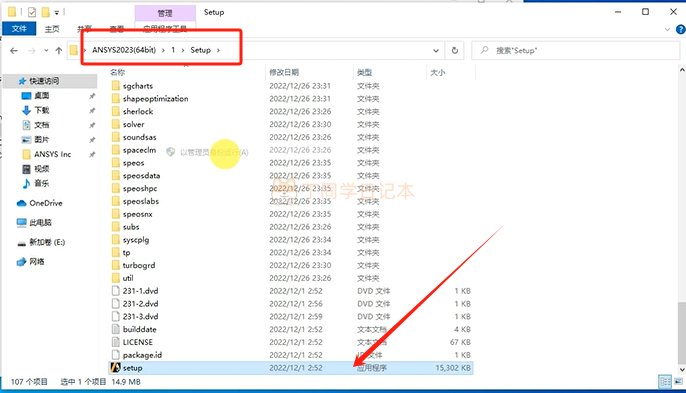
Task: Select the speoslabs folder
Action: click(x=140, y=201)
